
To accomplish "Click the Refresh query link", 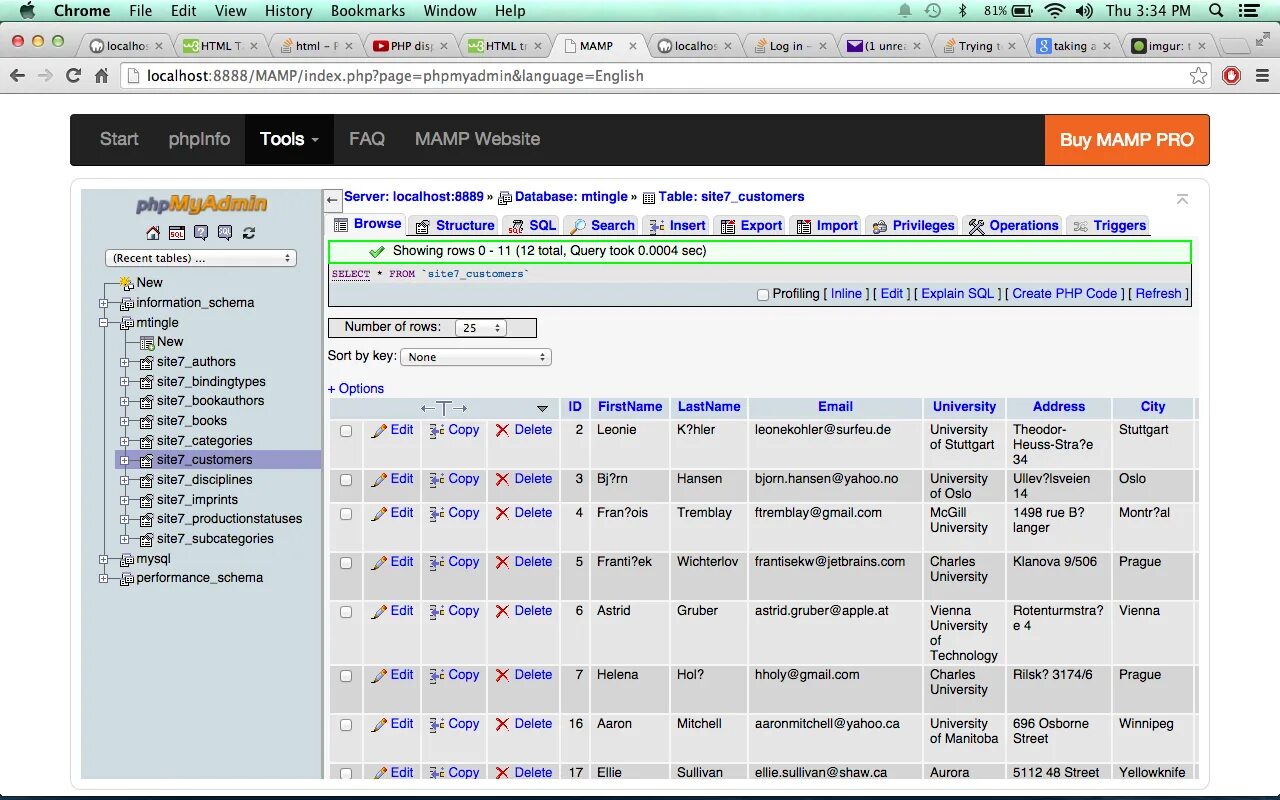I will pos(1159,294).
